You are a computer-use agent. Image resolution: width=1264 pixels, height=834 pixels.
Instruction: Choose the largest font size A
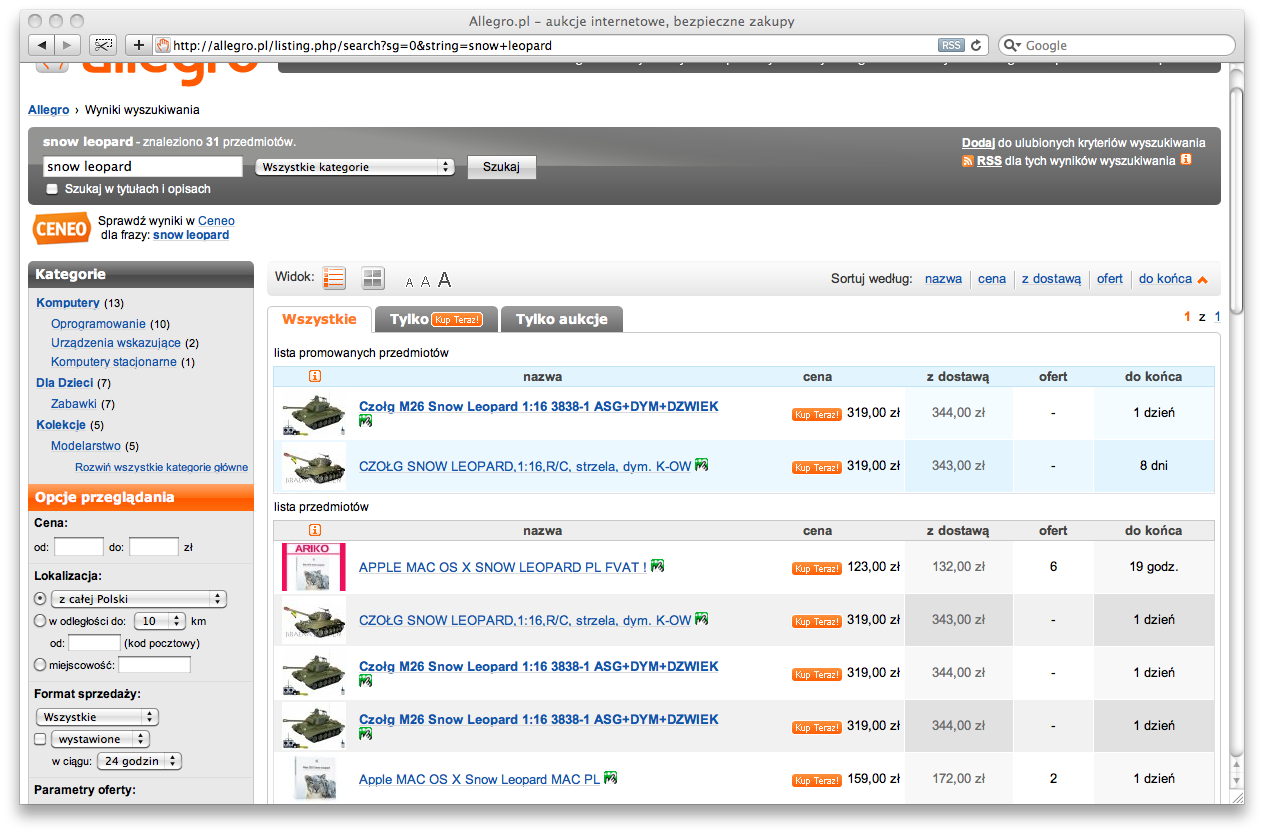(x=444, y=280)
